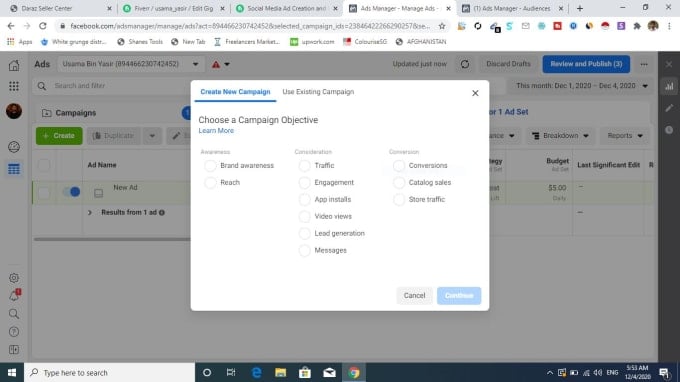Select Traffic objective
This screenshot has width=680, height=382.
(304, 166)
